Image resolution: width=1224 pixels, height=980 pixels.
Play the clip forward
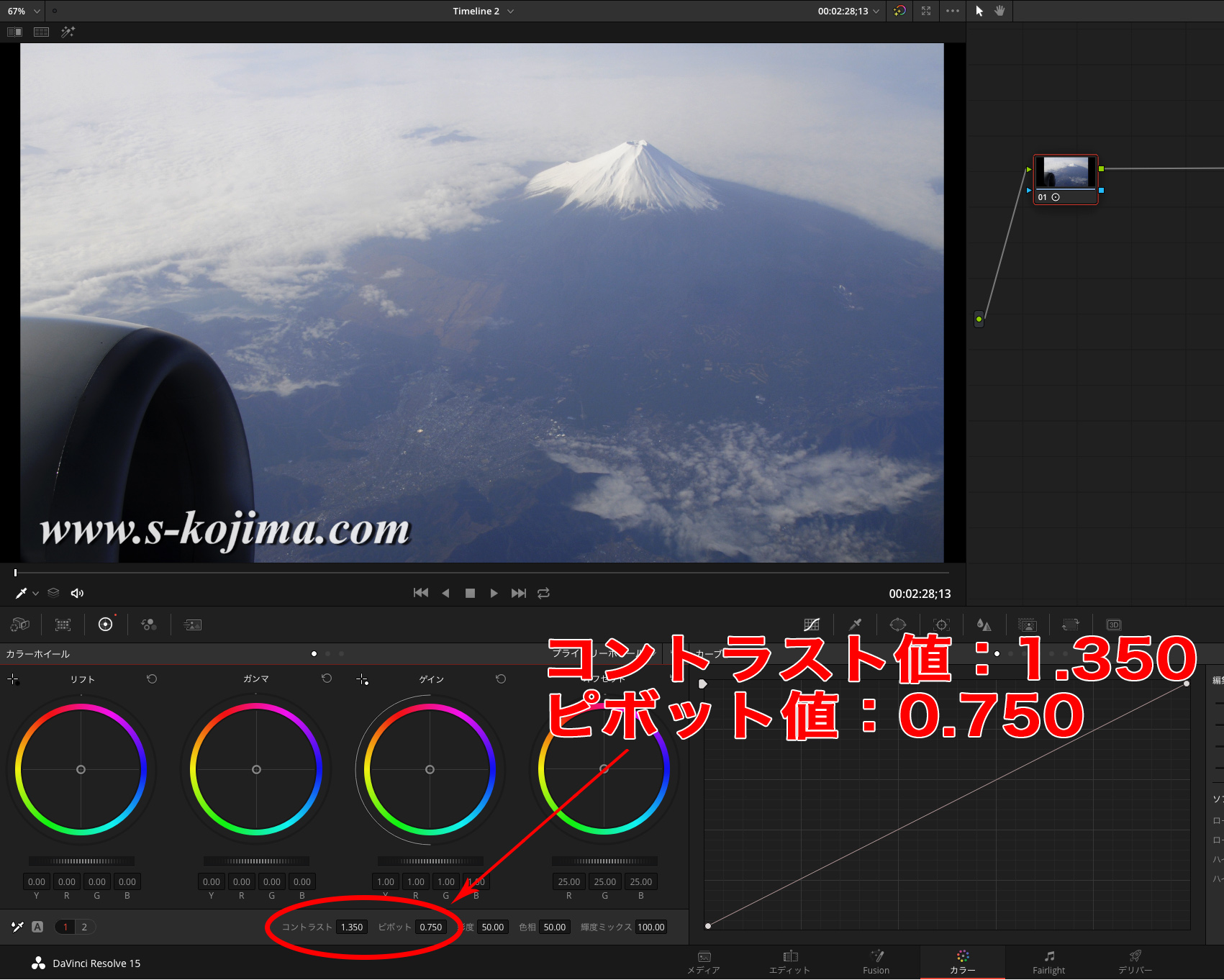(494, 593)
